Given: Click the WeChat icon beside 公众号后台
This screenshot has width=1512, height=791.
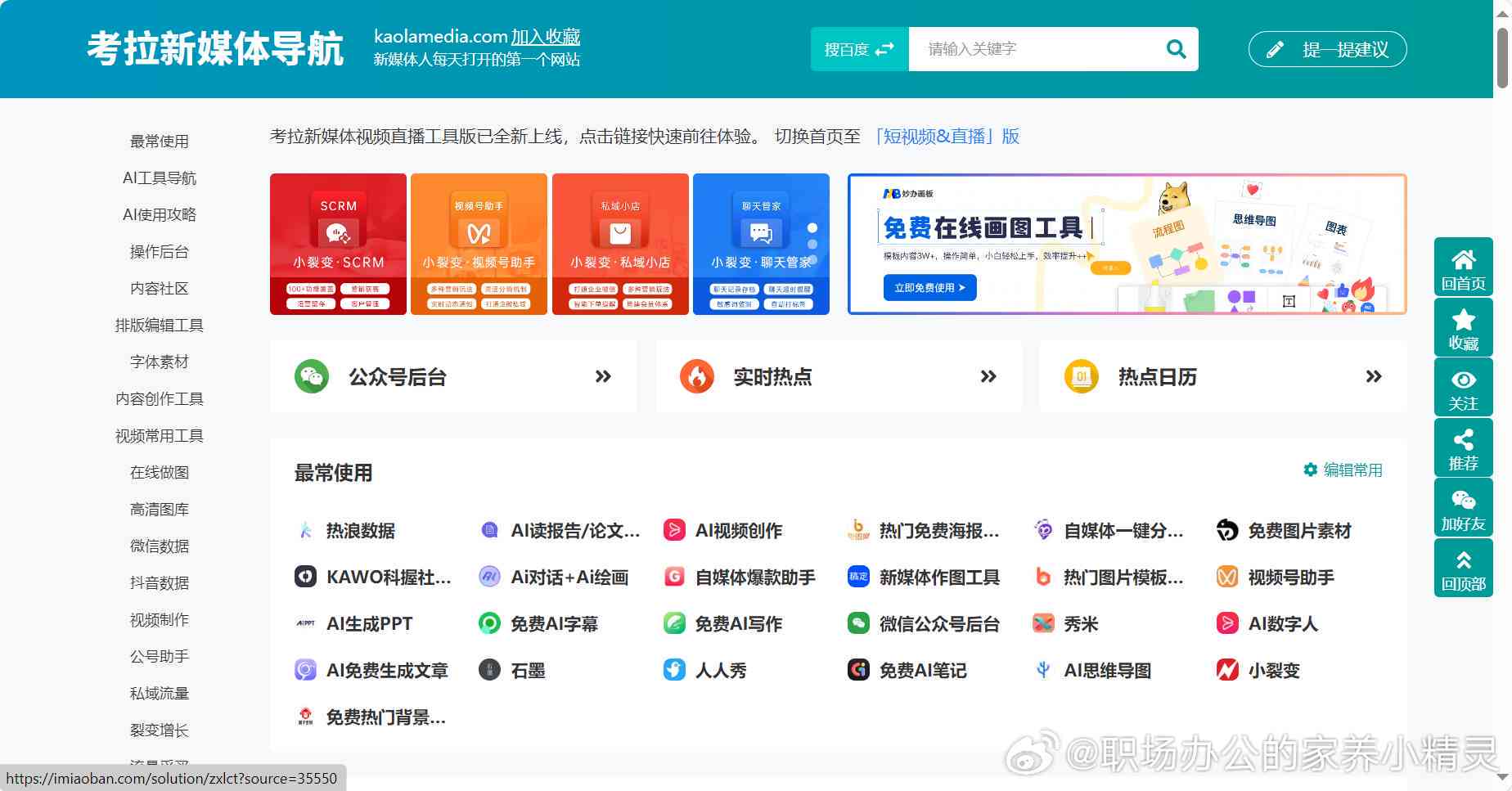Looking at the screenshot, I should pos(311,376).
